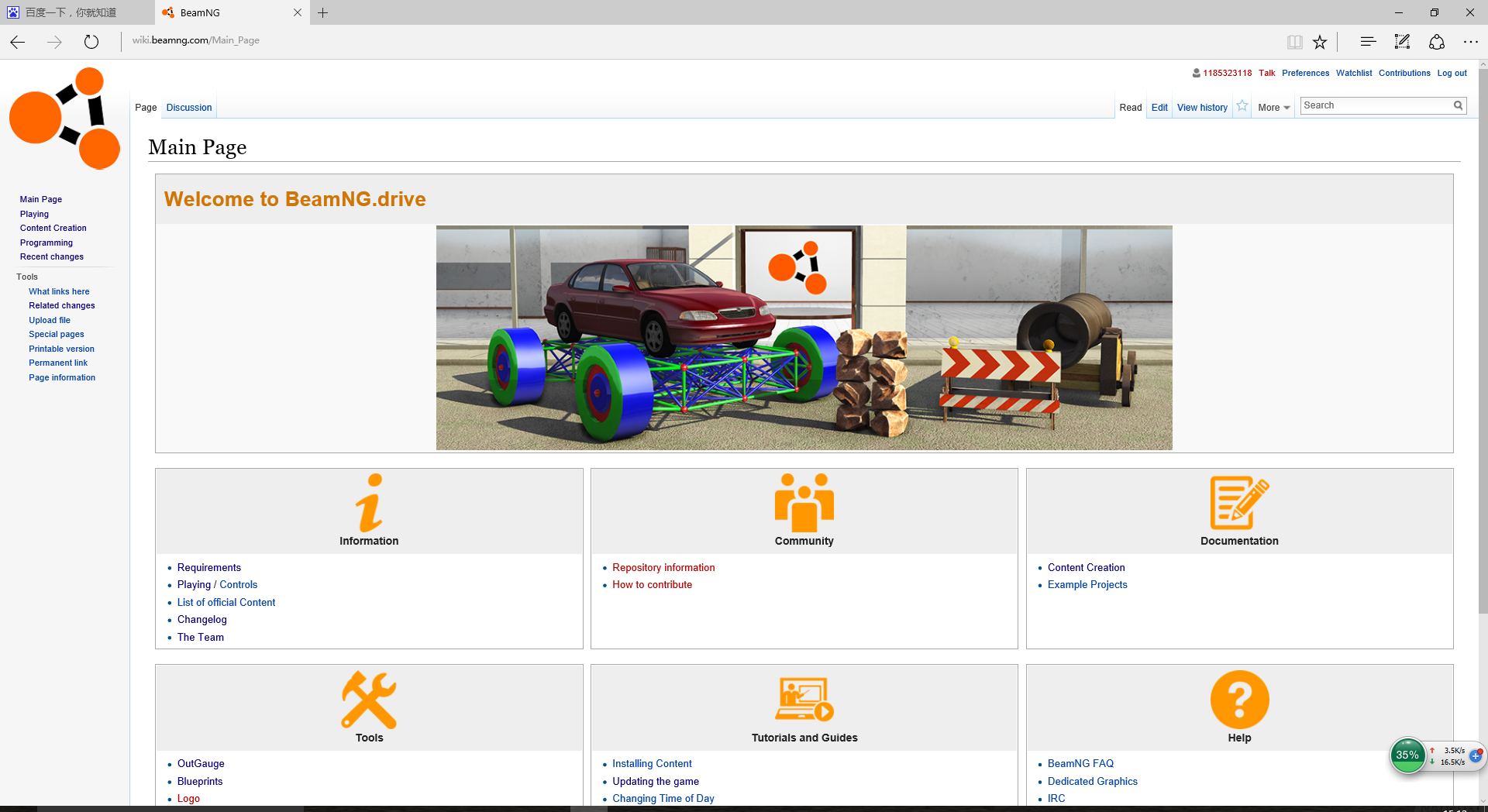Switch to the Baidu browser tab
Screen dimensions: 1488x812
pyautogui.click(x=77, y=12)
